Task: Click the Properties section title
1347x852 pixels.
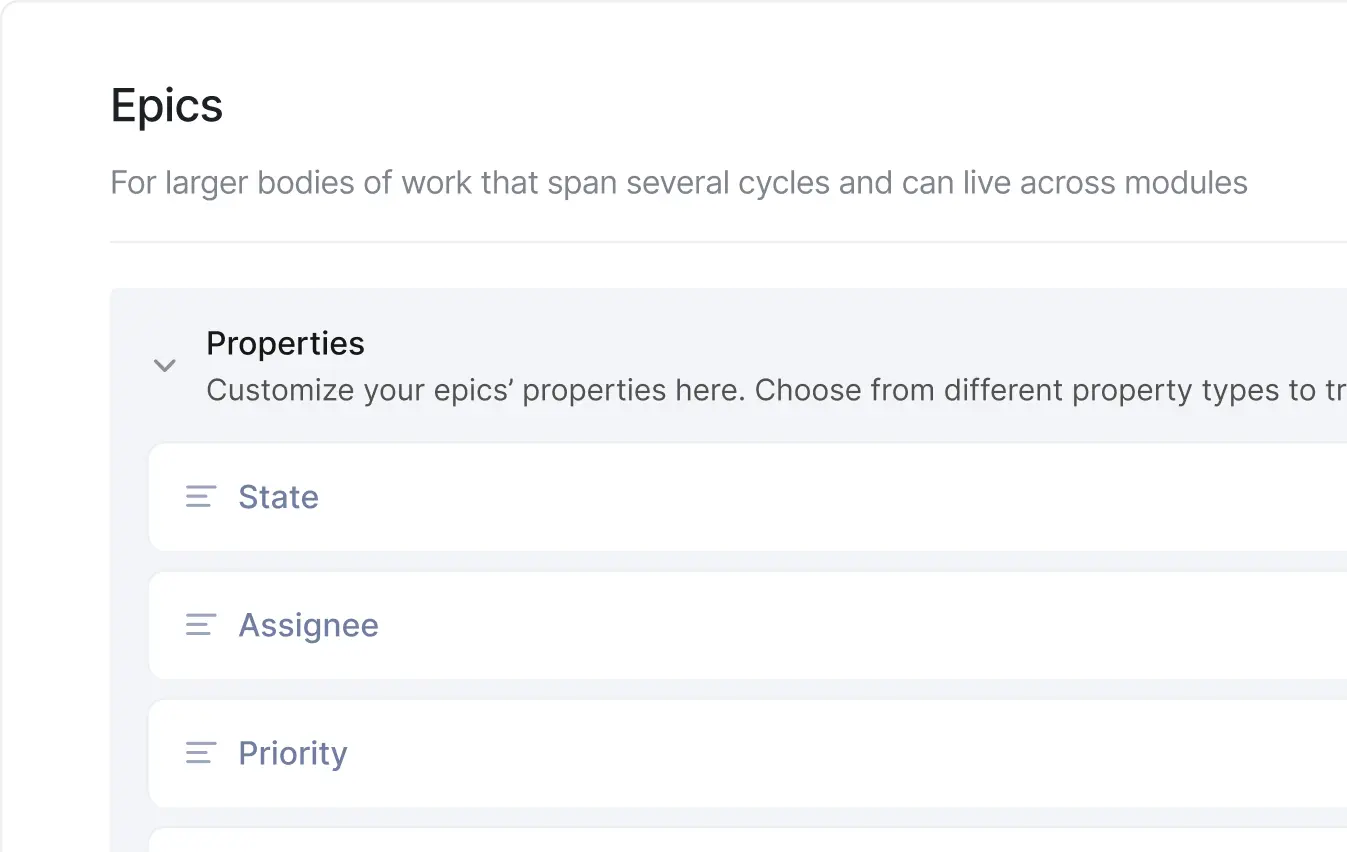Action: point(285,343)
